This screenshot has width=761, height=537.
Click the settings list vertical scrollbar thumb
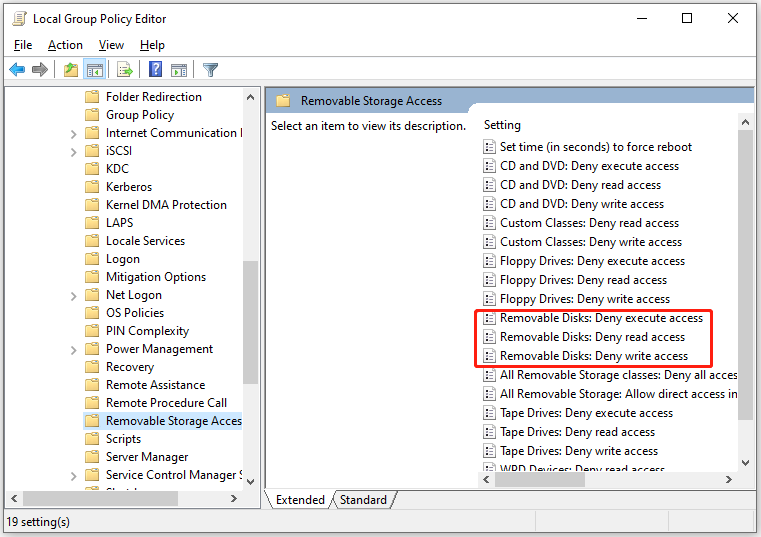click(x=745, y=275)
